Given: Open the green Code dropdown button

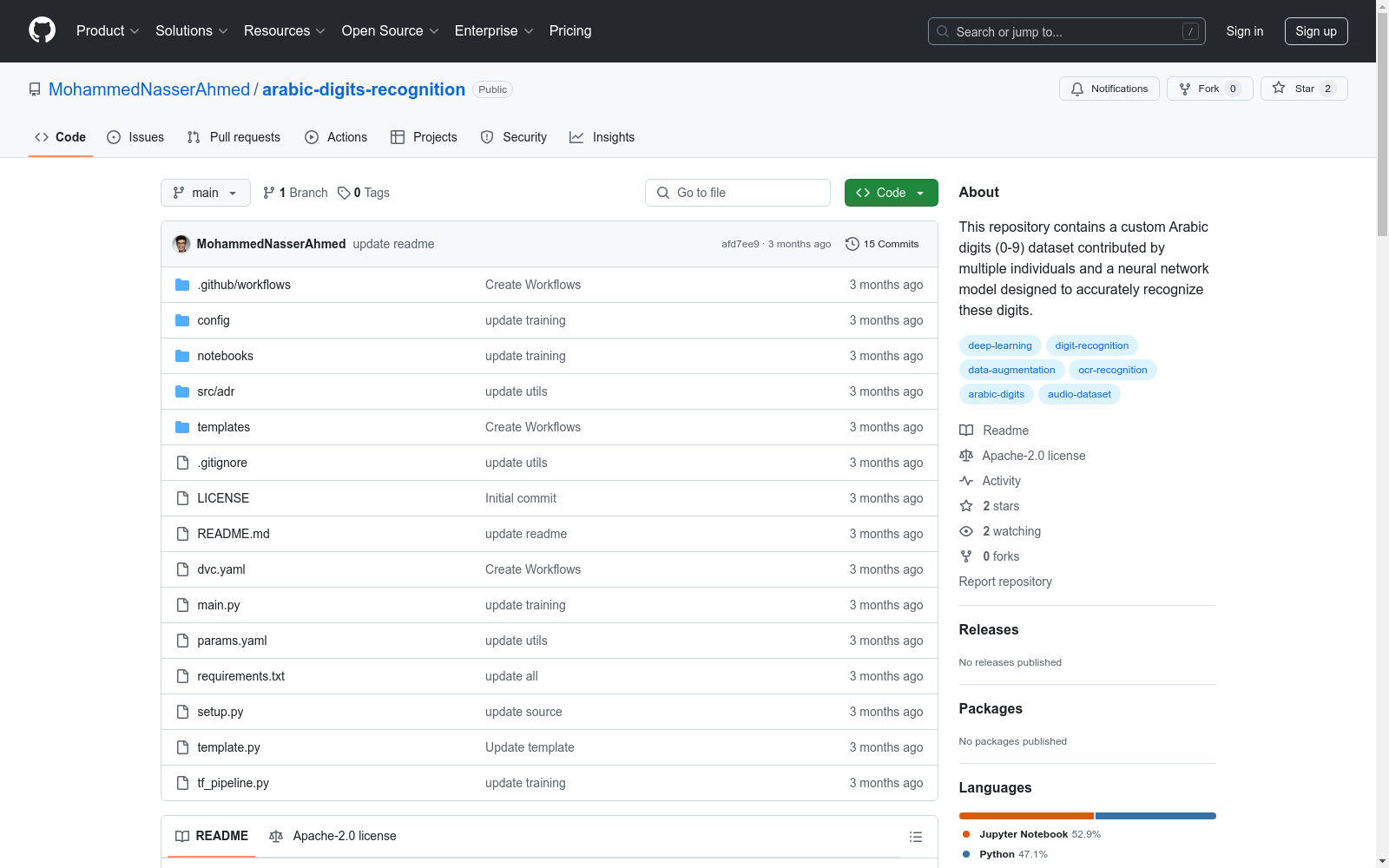Looking at the screenshot, I should click(892, 193).
